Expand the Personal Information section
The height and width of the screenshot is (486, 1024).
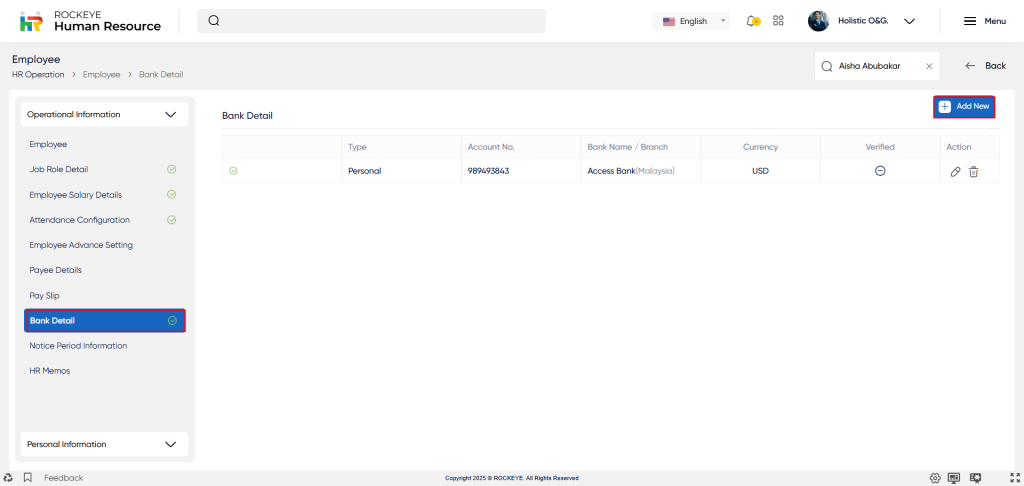(x=104, y=444)
